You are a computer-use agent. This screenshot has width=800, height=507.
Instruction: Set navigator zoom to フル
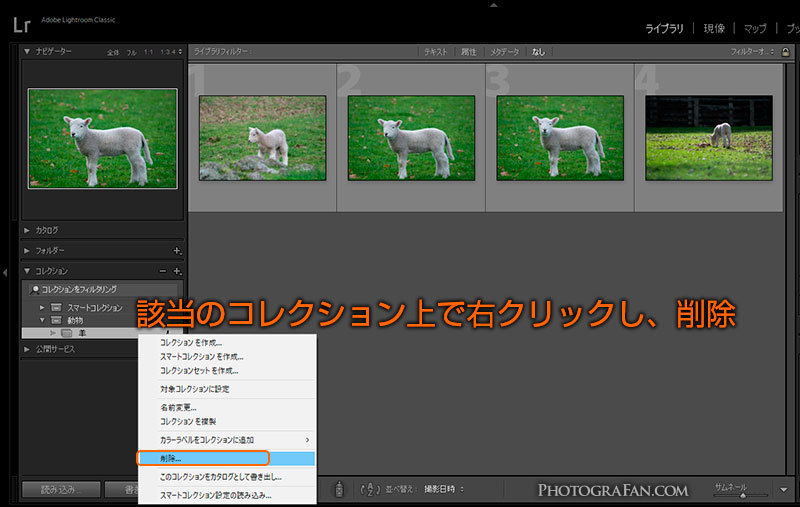(132, 52)
